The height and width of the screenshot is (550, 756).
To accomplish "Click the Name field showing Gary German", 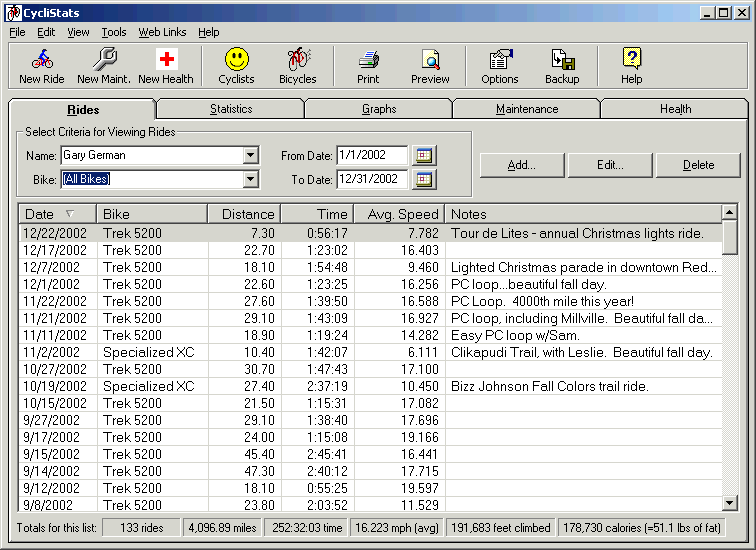I will [x=160, y=155].
